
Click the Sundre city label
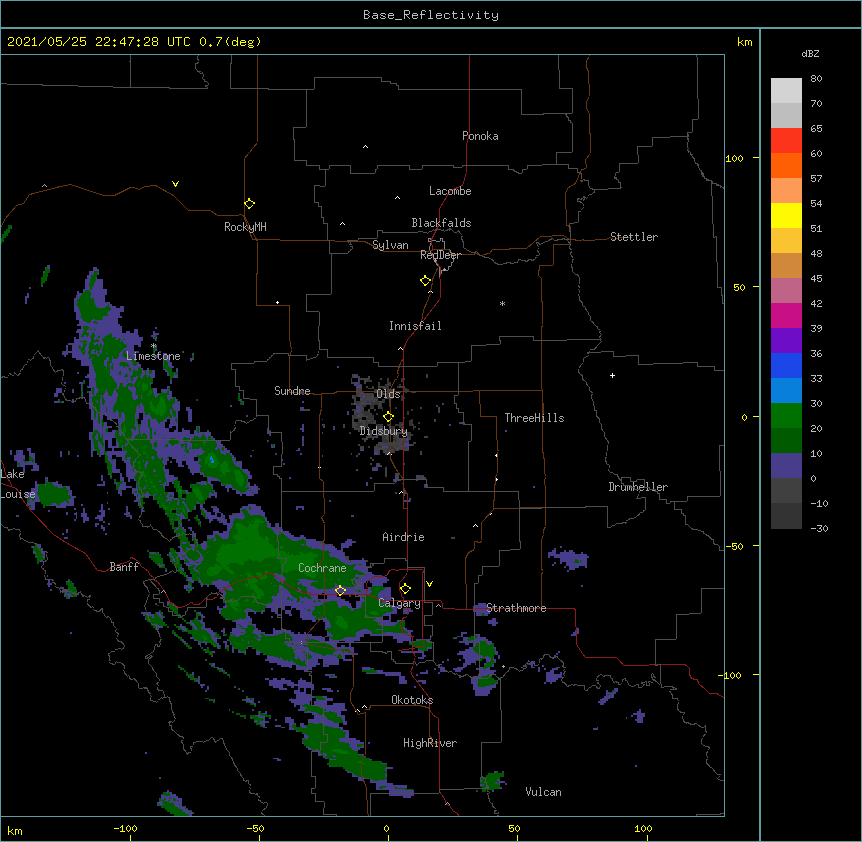(292, 391)
